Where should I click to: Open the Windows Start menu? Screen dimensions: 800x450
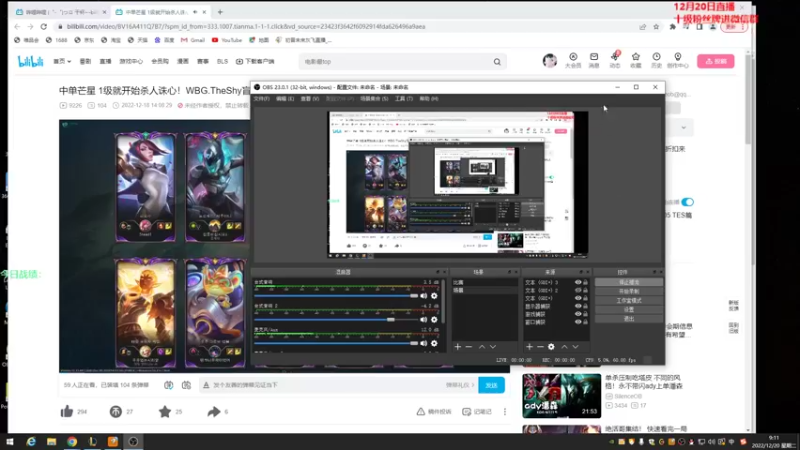tap(10, 442)
